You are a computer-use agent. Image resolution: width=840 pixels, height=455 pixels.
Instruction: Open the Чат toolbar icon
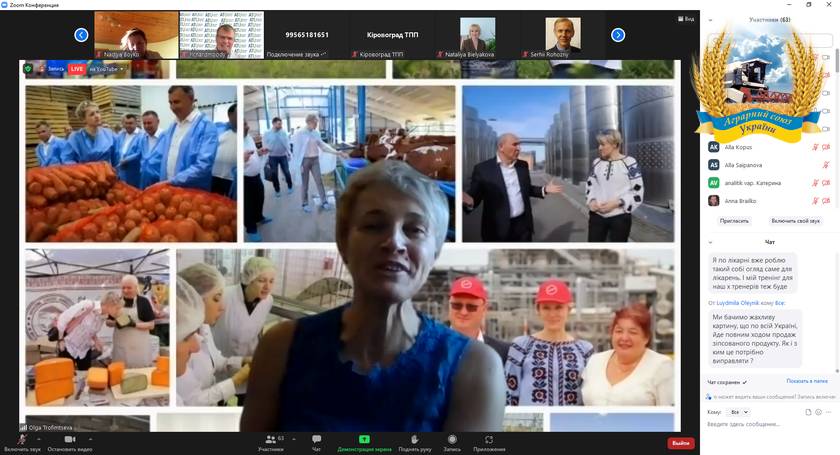click(317, 443)
